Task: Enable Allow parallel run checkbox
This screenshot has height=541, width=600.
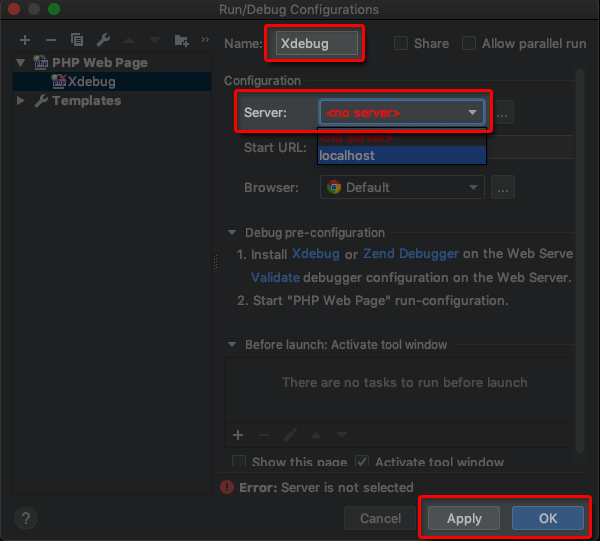Action: (469, 43)
